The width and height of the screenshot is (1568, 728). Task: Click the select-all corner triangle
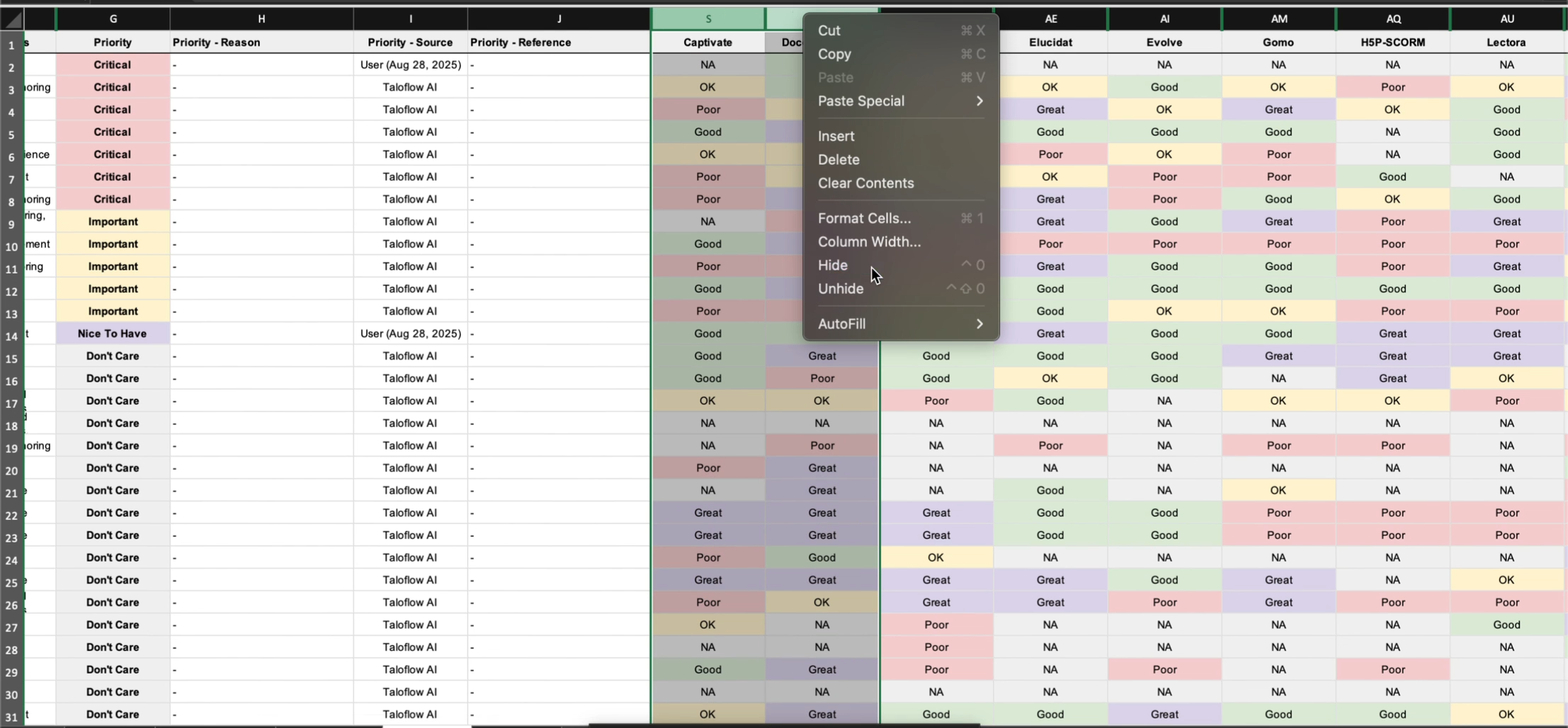(x=13, y=19)
